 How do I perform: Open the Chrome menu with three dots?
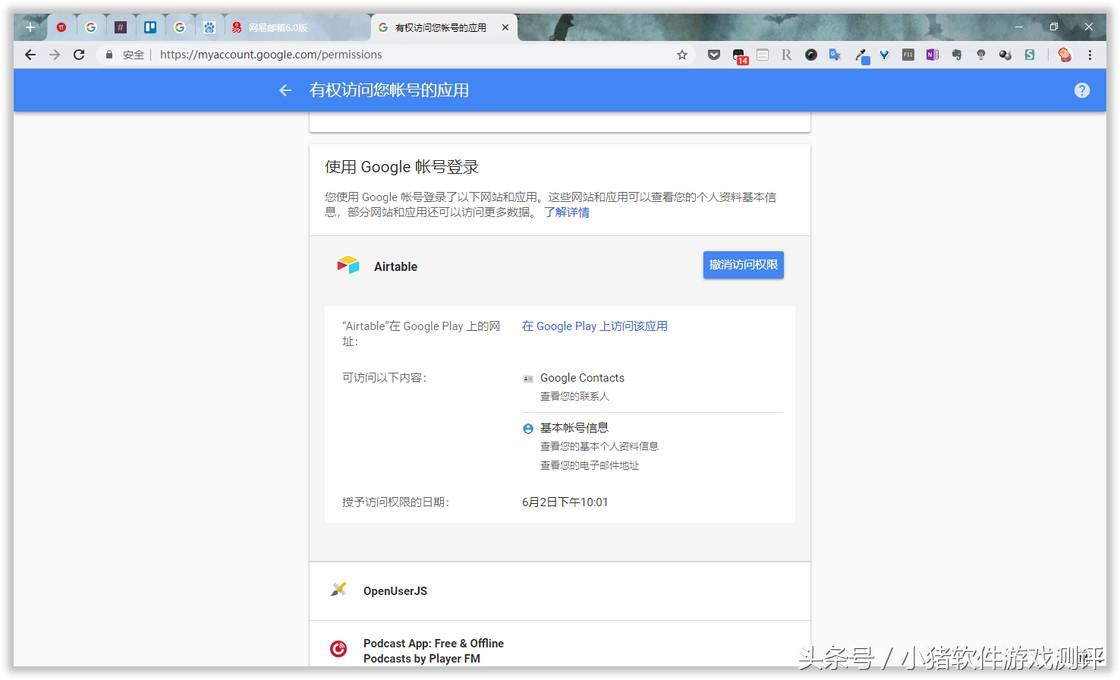pyautogui.click(x=1090, y=55)
